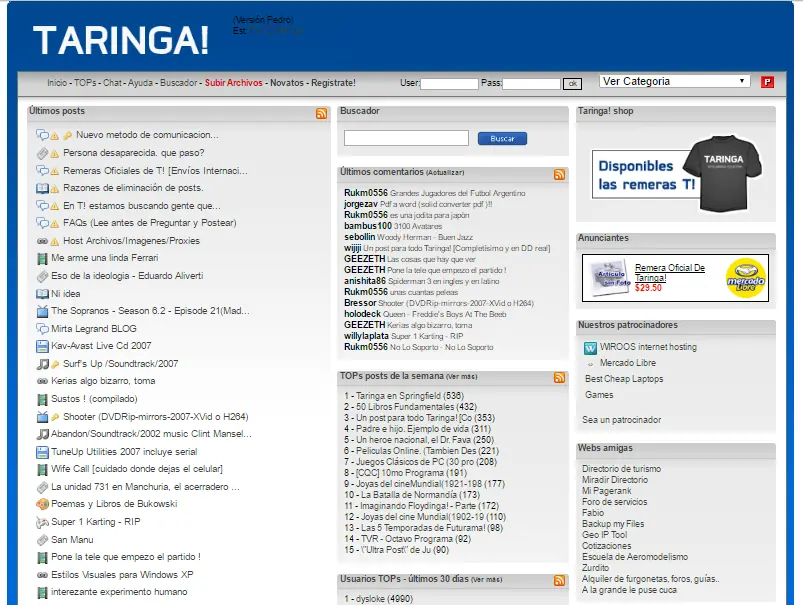Image resolution: width=803 pixels, height=605 pixels.
Task: Click RSS icon in Últimos posts header
Action: pyautogui.click(x=322, y=114)
